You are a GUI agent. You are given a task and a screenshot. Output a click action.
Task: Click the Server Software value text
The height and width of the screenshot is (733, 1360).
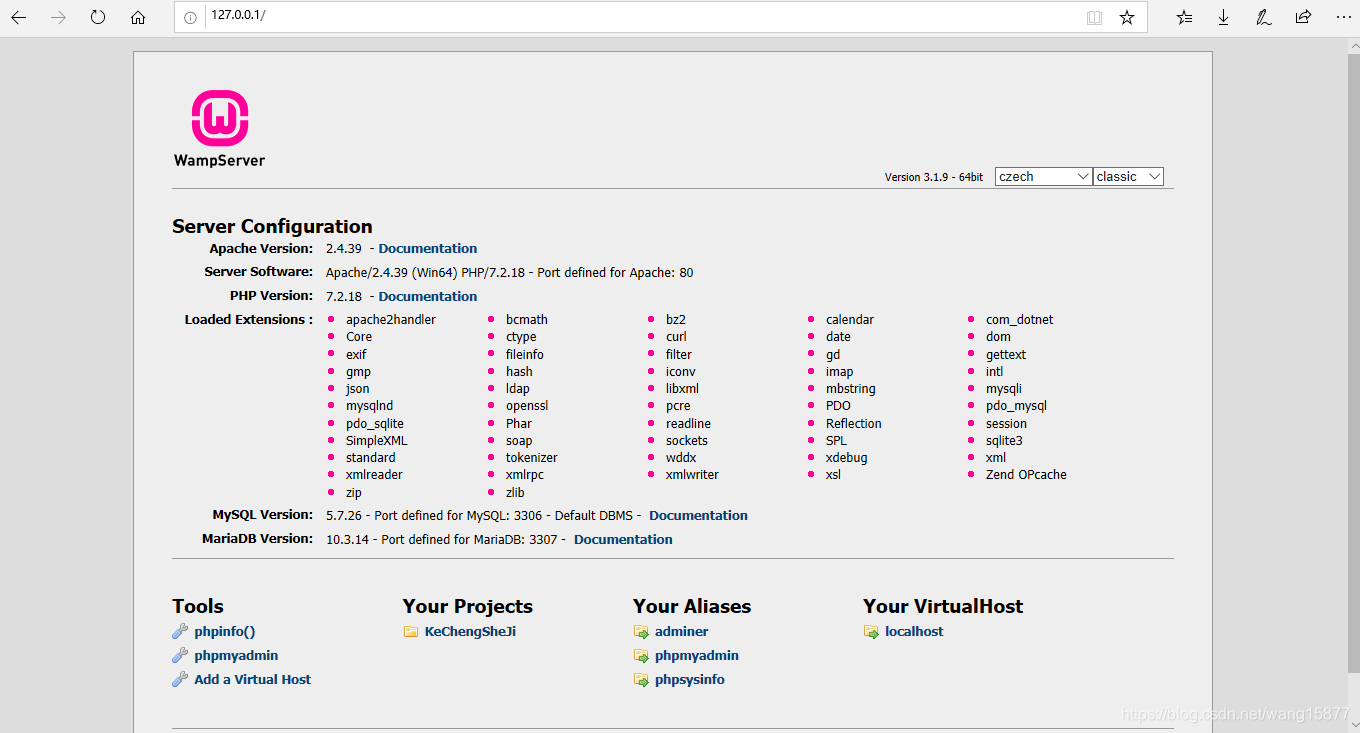509,272
